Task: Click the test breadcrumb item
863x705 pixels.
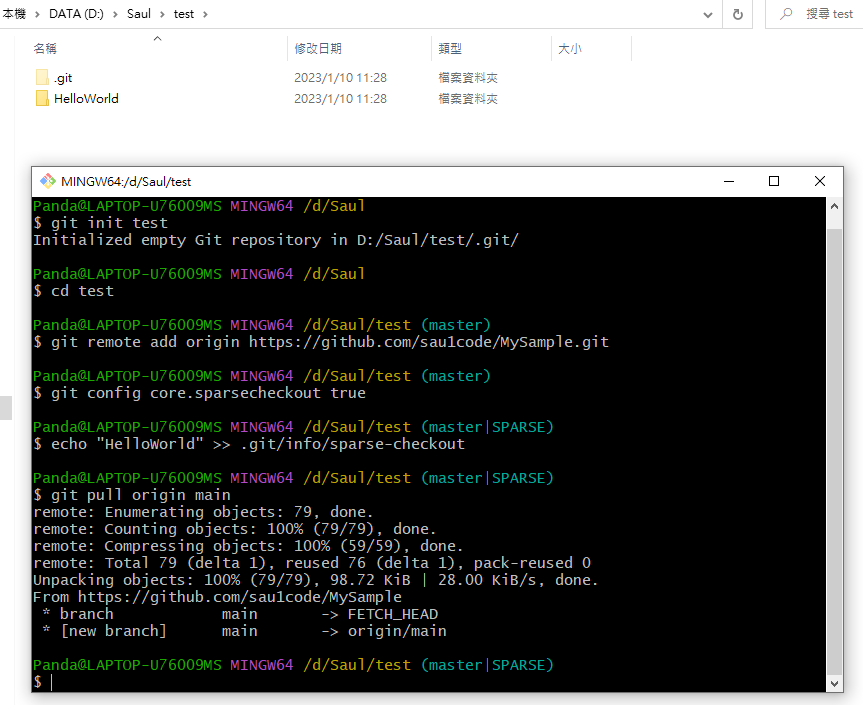Action: click(x=185, y=14)
